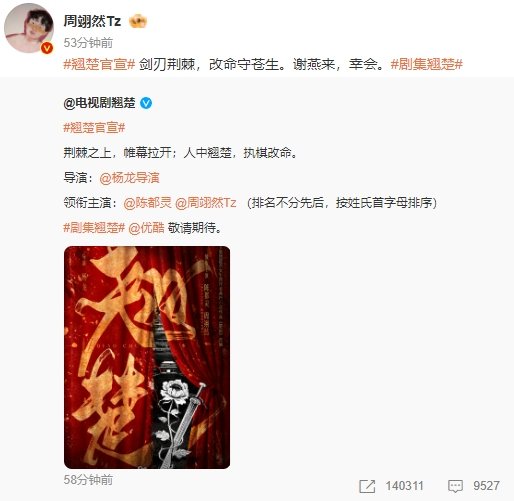This screenshot has width=514, height=501.
Task: Open the @陈都灵 mention
Action: [147, 203]
